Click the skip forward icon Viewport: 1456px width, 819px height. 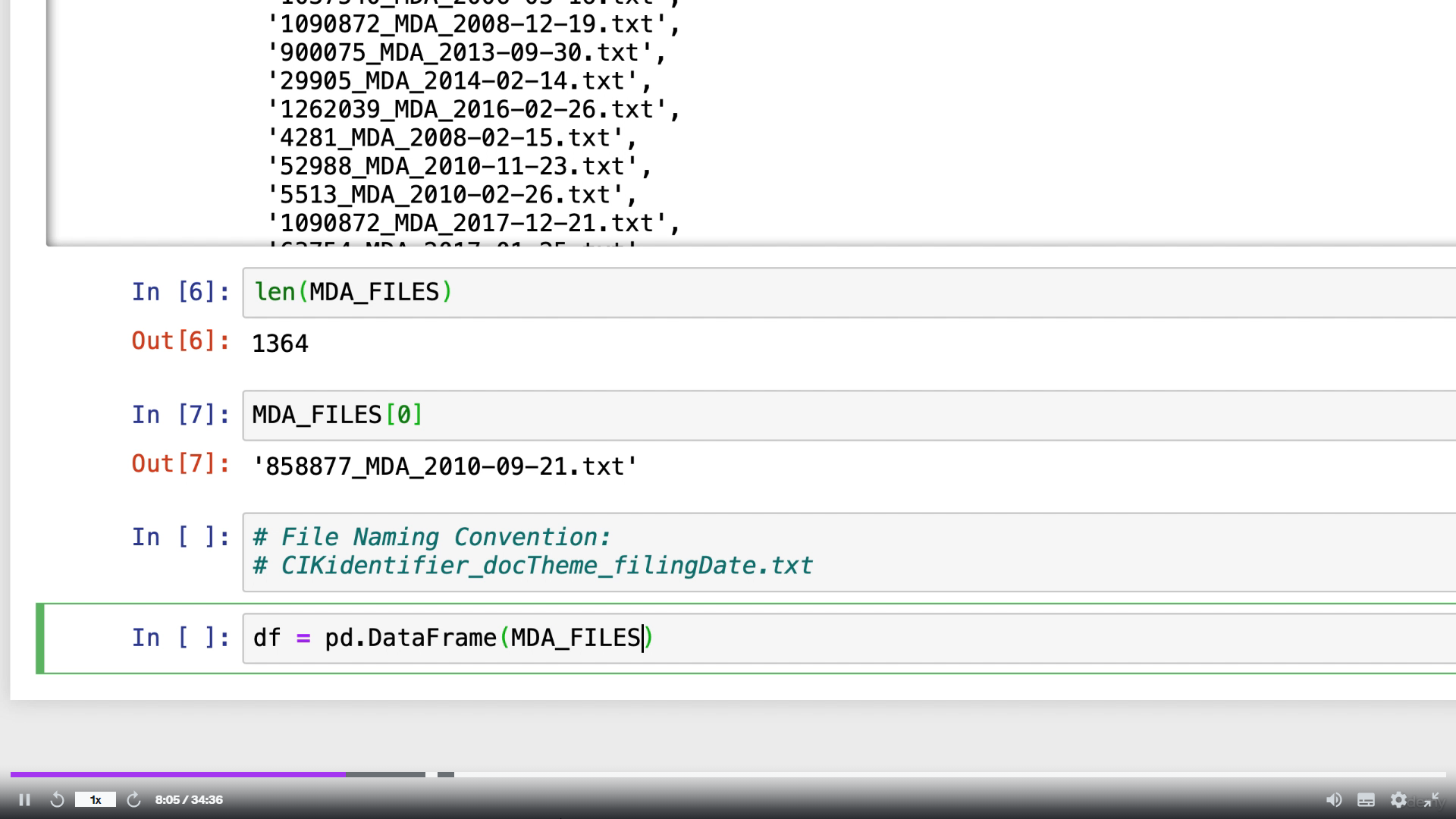tap(133, 799)
